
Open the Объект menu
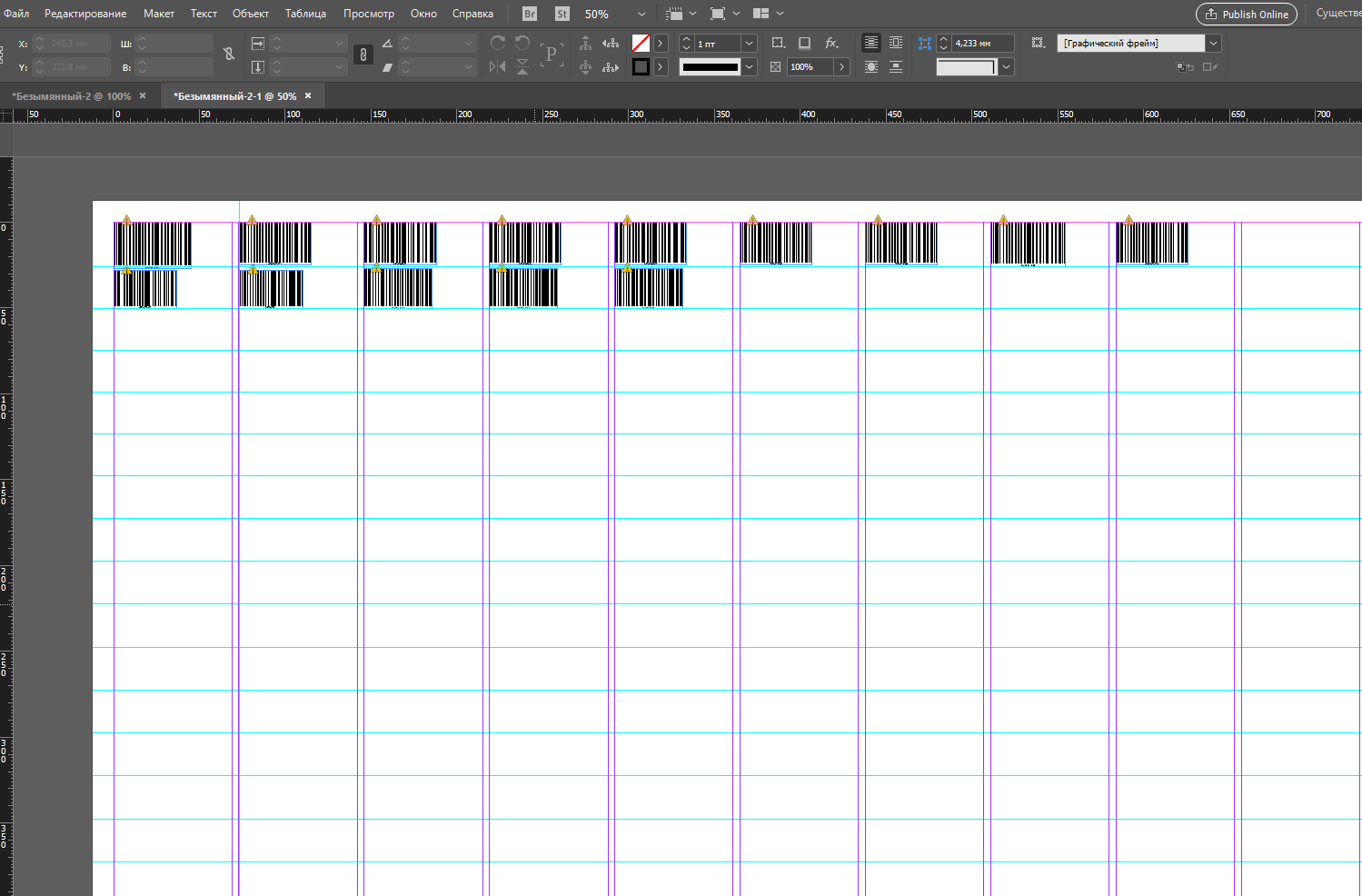(x=251, y=14)
